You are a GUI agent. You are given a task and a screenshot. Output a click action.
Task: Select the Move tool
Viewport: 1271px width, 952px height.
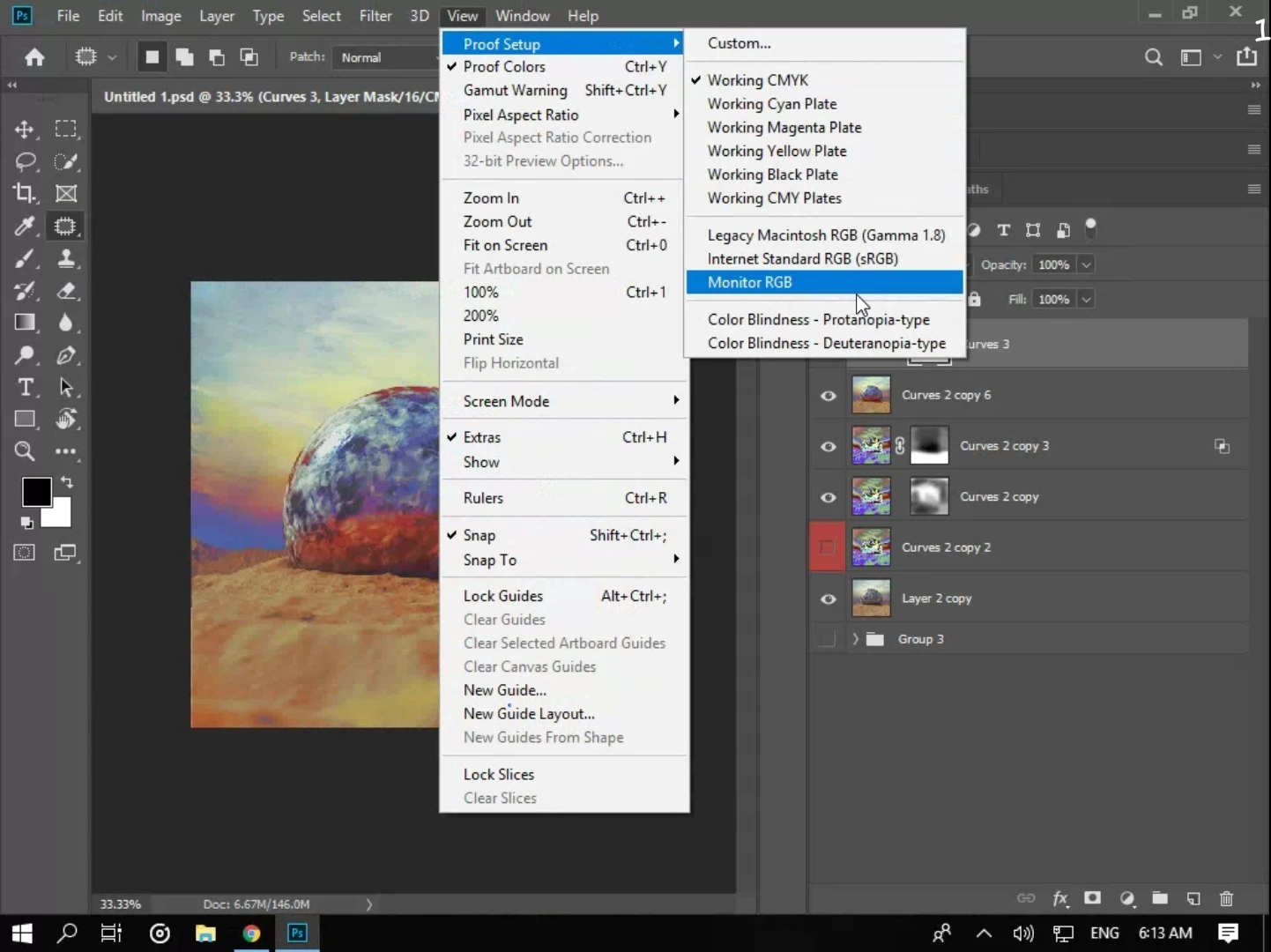25,129
